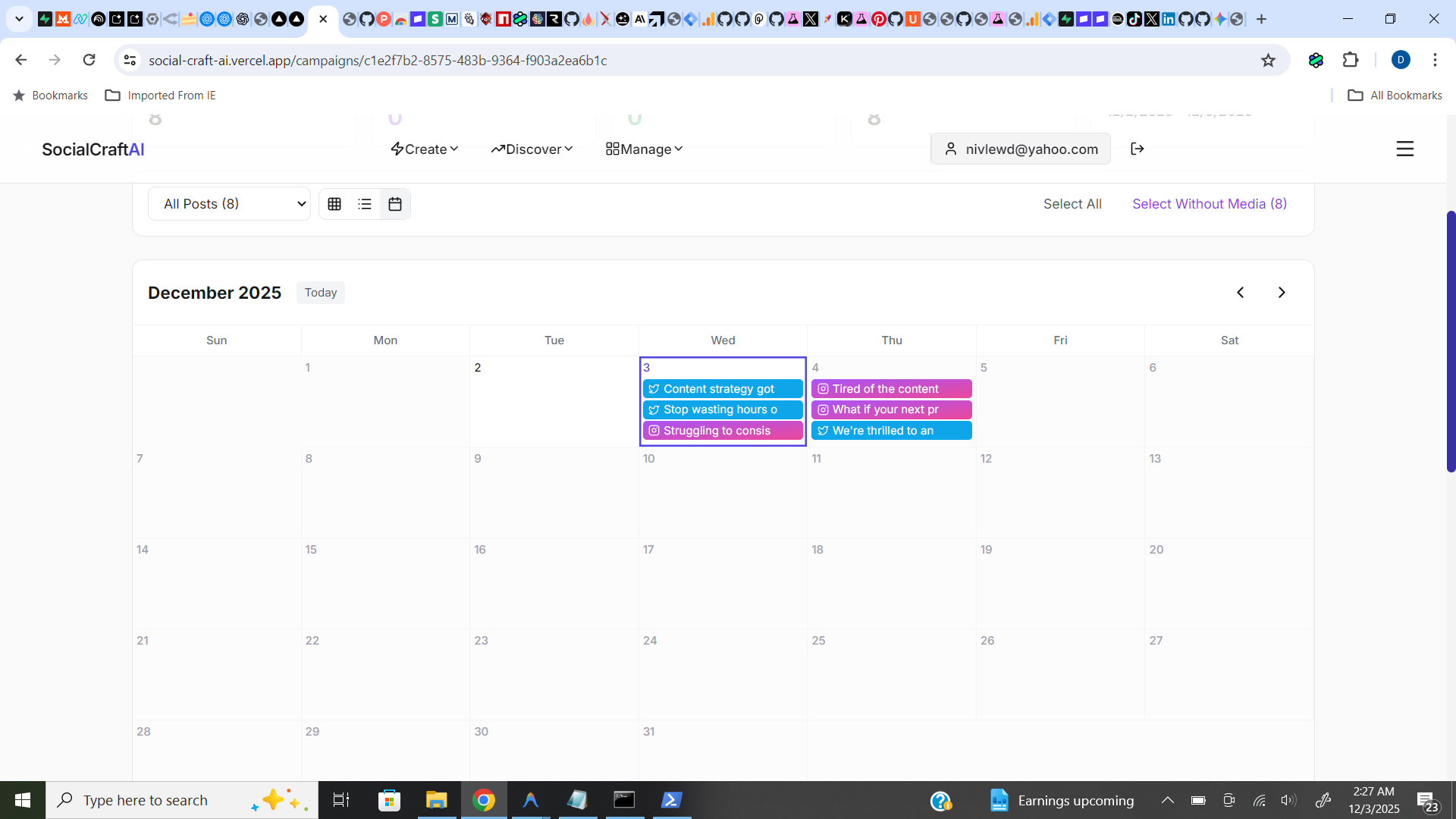The width and height of the screenshot is (1456, 819).
Task: Click the nivlewd@yahoo.com account button
Action: click(1021, 149)
